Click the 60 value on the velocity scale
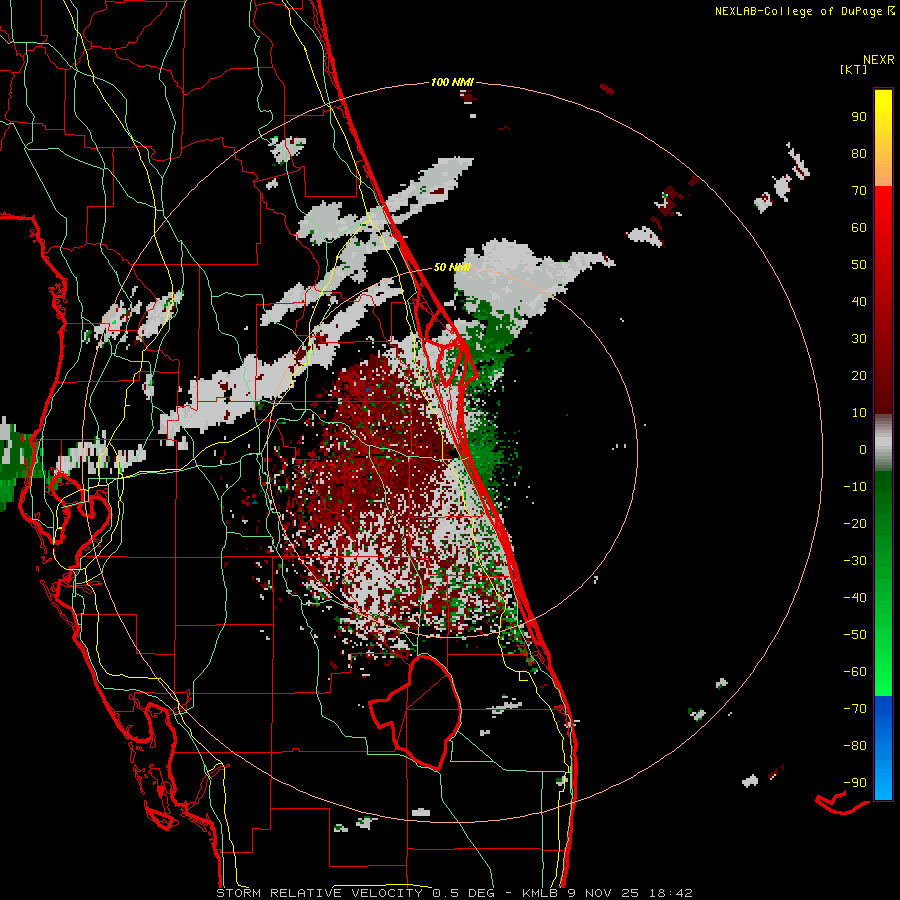Image resolution: width=900 pixels, height=900 pixels. point(859,227)
